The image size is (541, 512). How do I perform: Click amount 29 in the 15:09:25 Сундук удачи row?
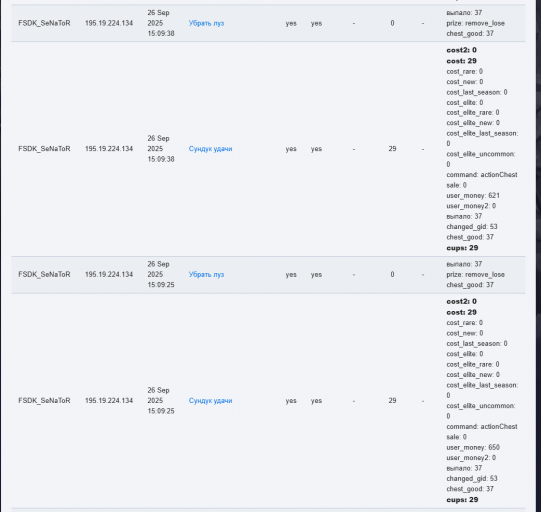click(x=392, y=401)
